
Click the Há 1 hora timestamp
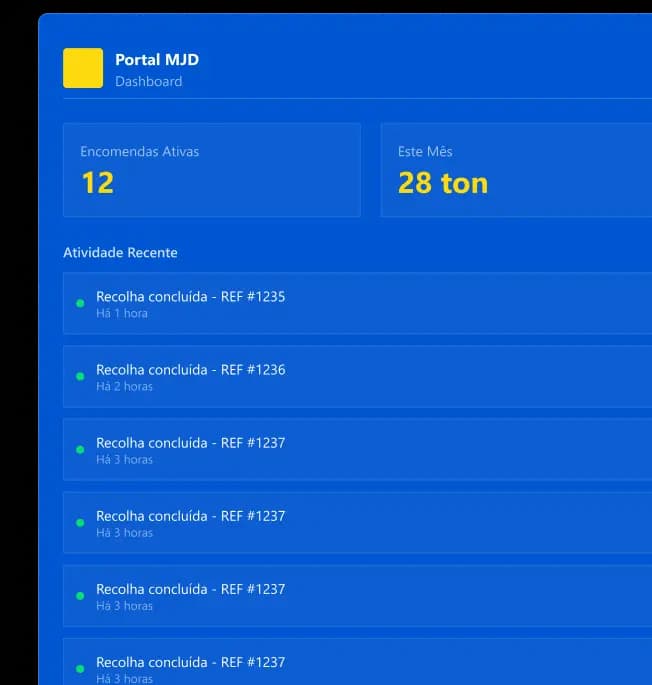coord(122,314)
